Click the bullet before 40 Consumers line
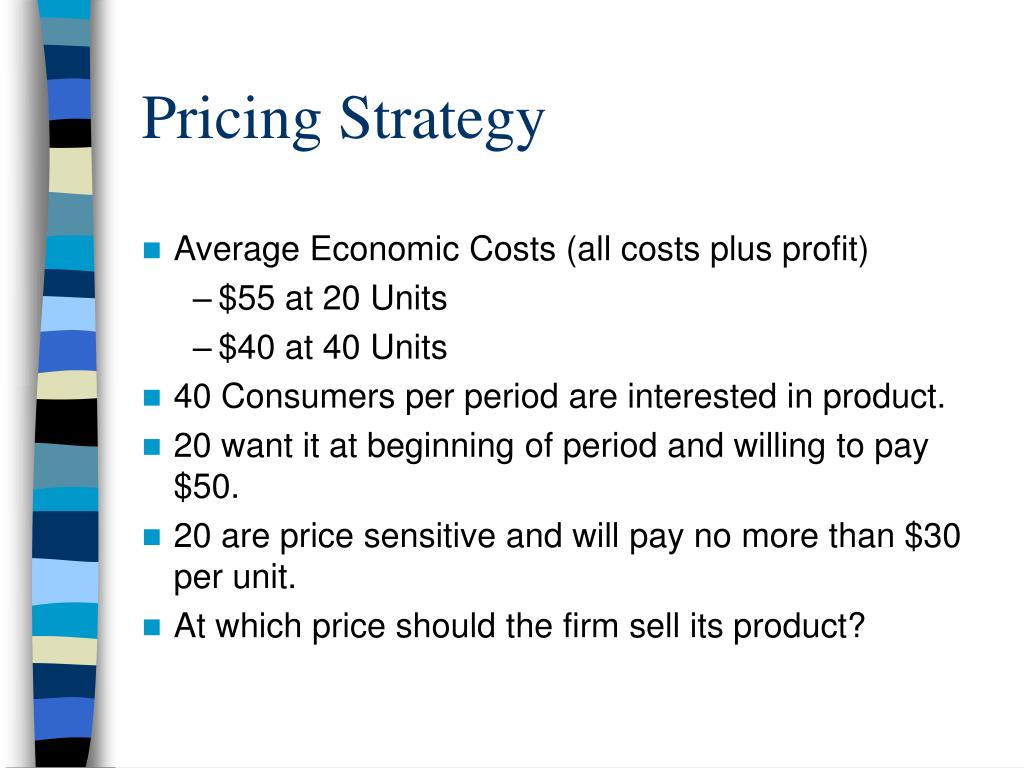This screenshot has width=1024, height=768. tap(152, 398)
